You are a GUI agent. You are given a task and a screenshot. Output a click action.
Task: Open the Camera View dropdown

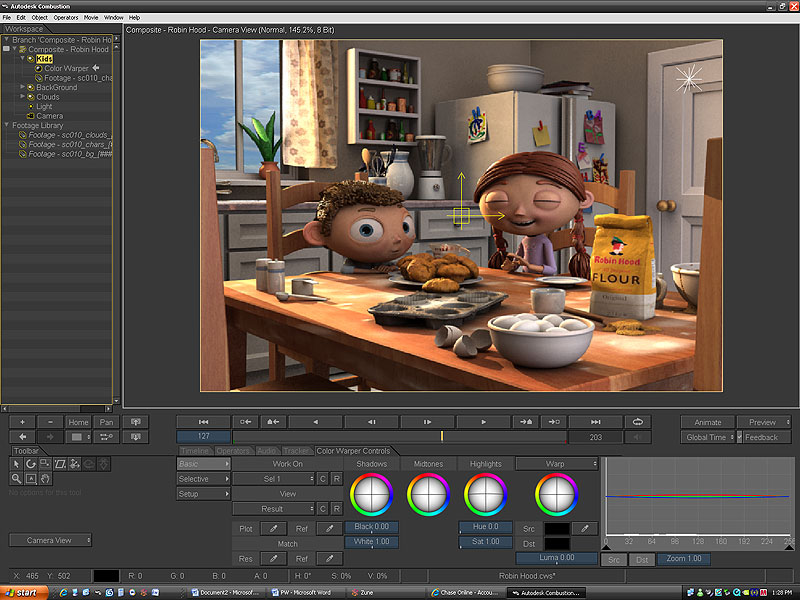[51, 540]
